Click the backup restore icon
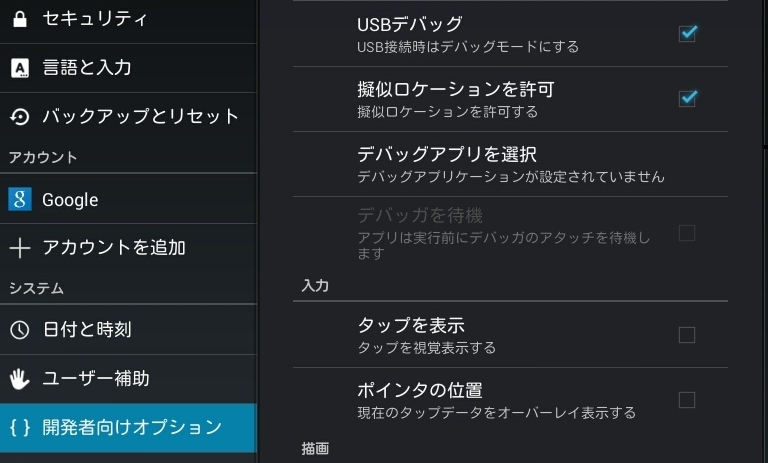This screenshot has width=768, height=463. tap(20, 117)
